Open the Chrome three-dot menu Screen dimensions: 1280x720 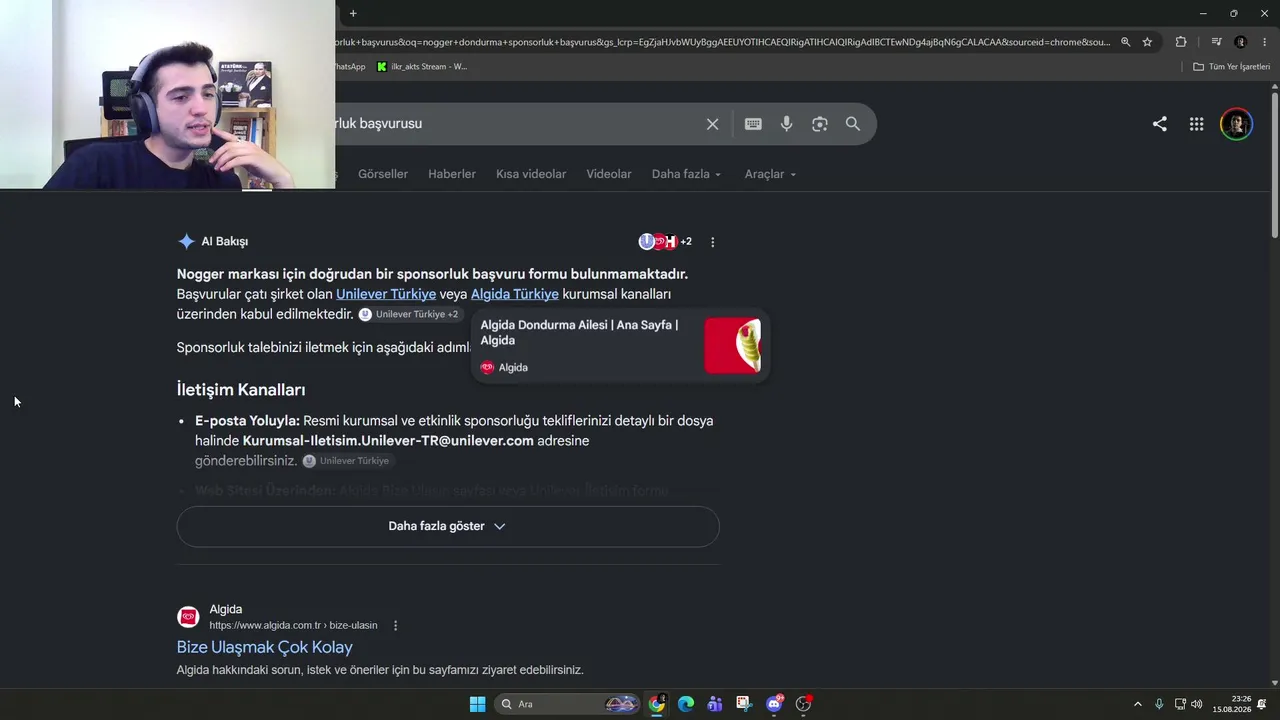(x=1264, y=42)
